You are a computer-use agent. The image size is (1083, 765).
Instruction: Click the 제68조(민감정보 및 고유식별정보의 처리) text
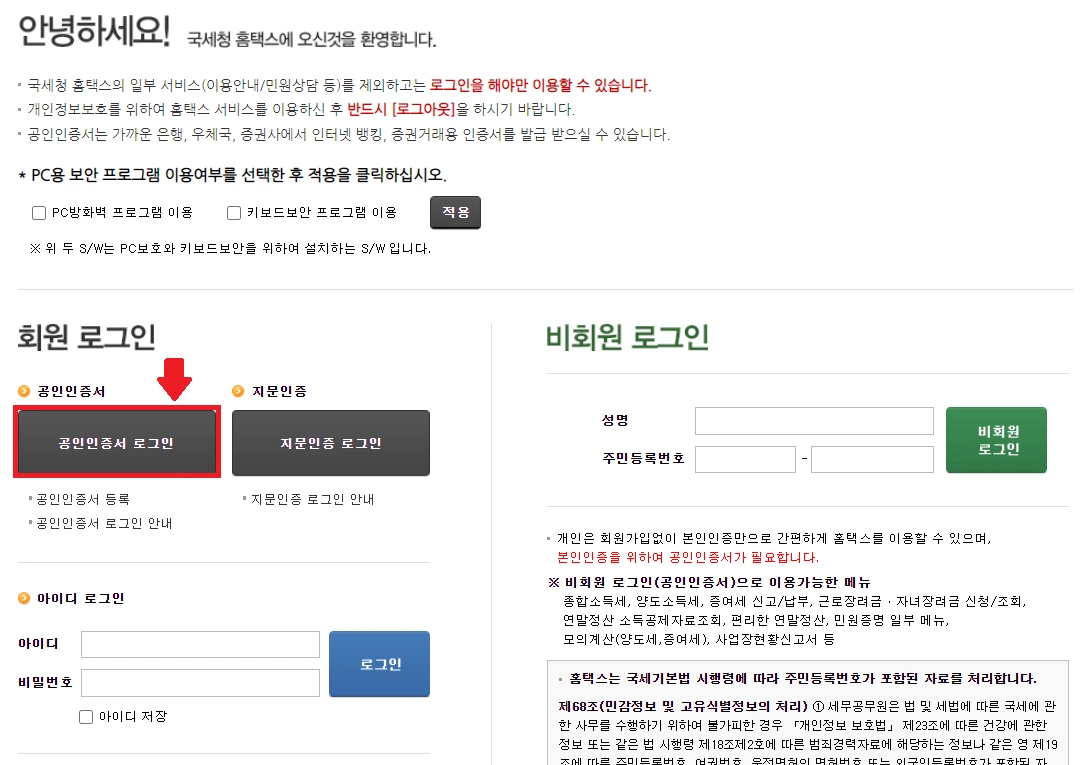(x=683, y=706)
